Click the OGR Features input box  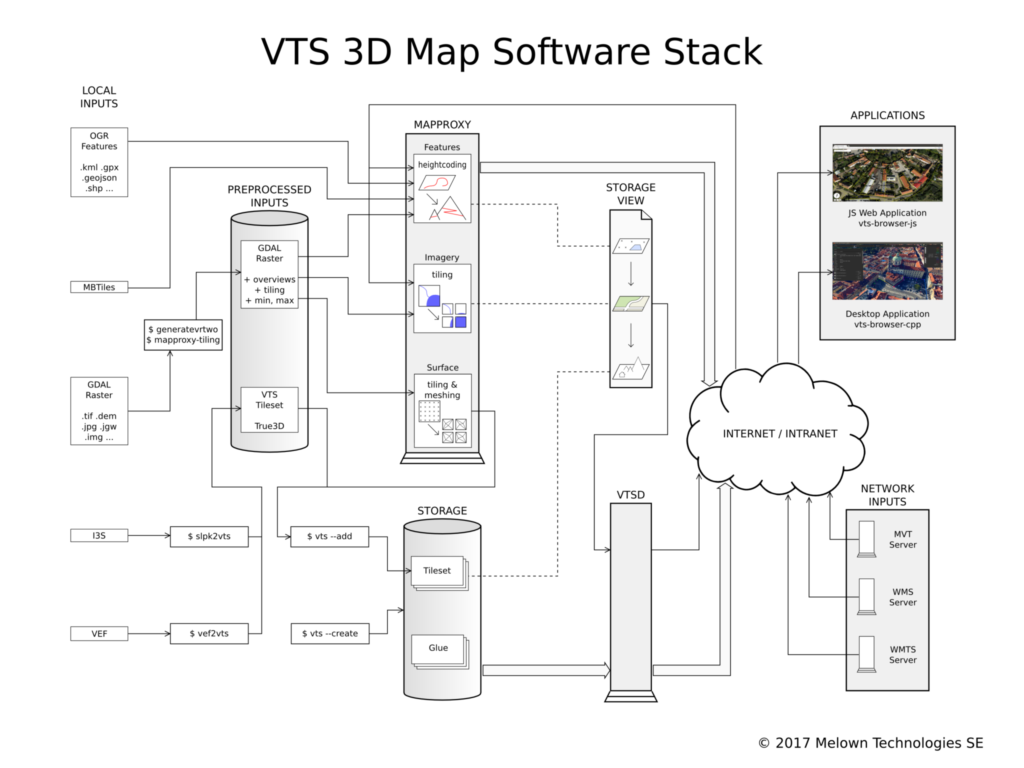click(x=99, y=162)
